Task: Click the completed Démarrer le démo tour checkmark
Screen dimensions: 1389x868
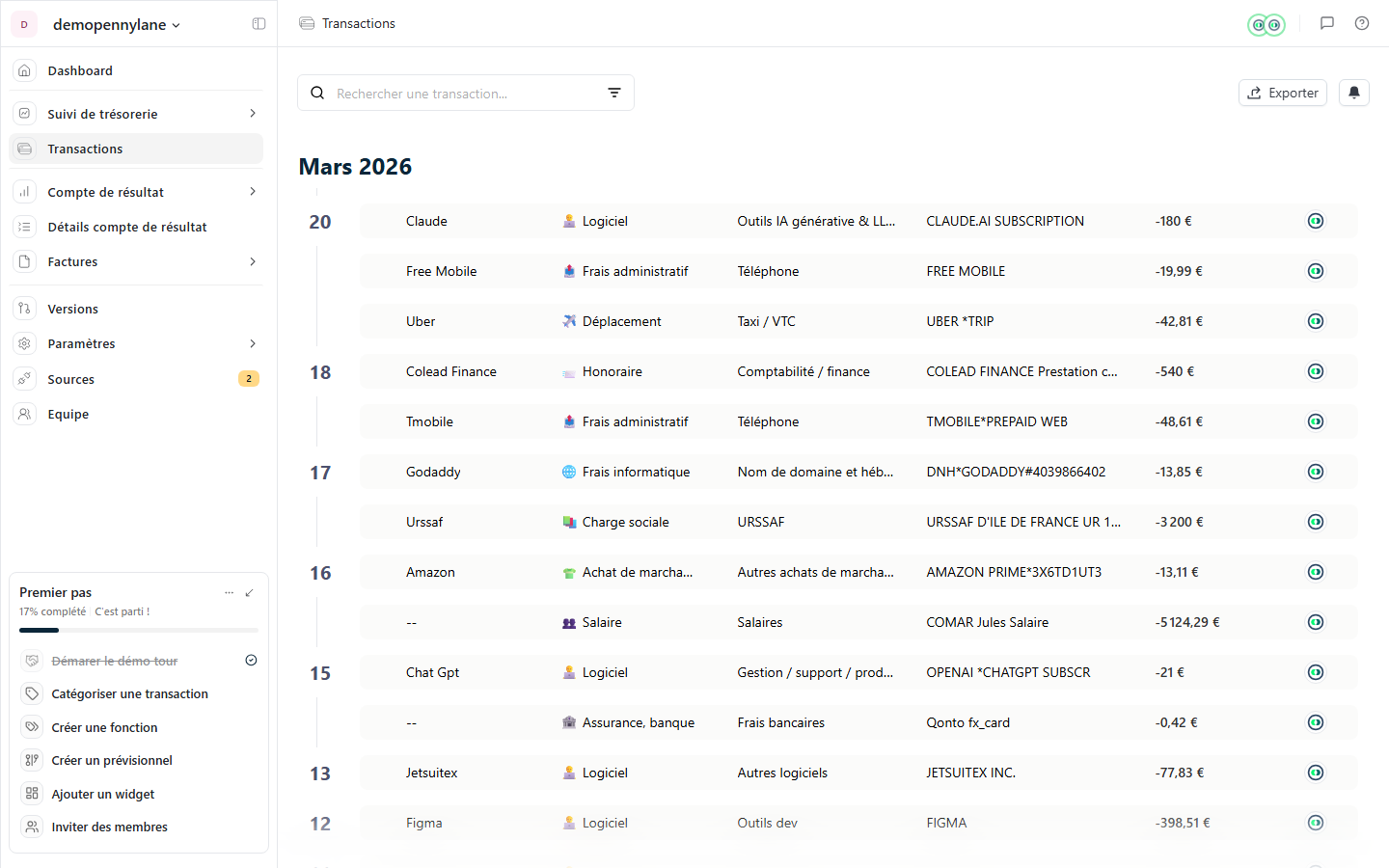Action: coord(251,661)
